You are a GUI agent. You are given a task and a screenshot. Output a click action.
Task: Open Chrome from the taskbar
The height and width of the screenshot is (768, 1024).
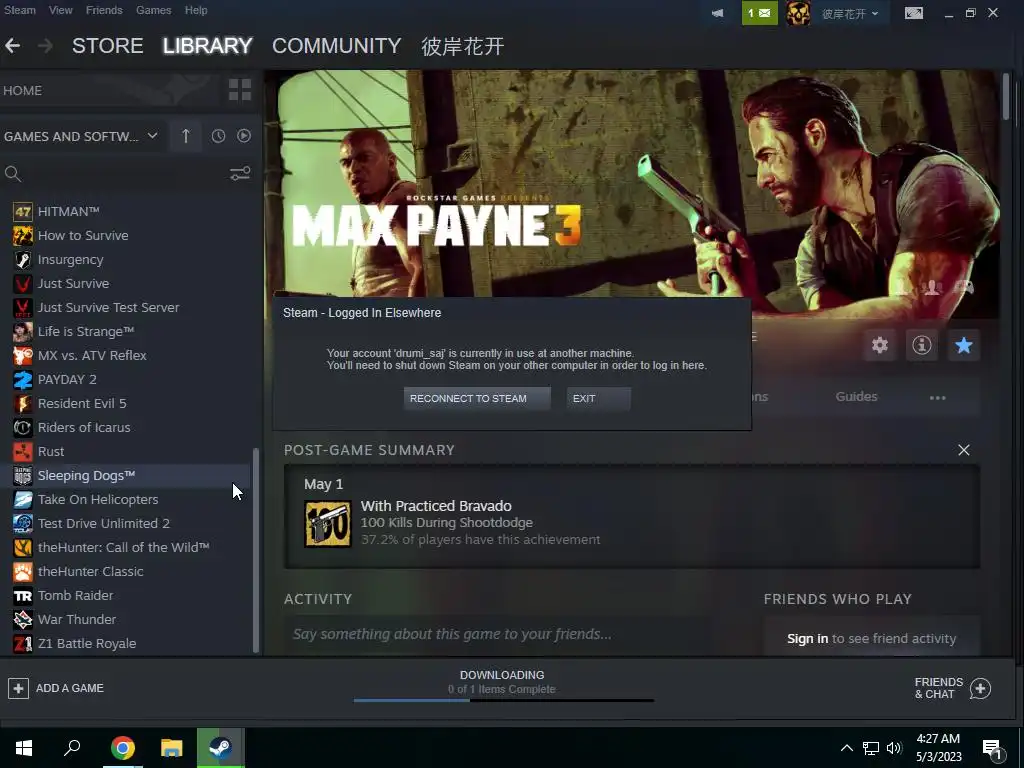coord(122,748)
